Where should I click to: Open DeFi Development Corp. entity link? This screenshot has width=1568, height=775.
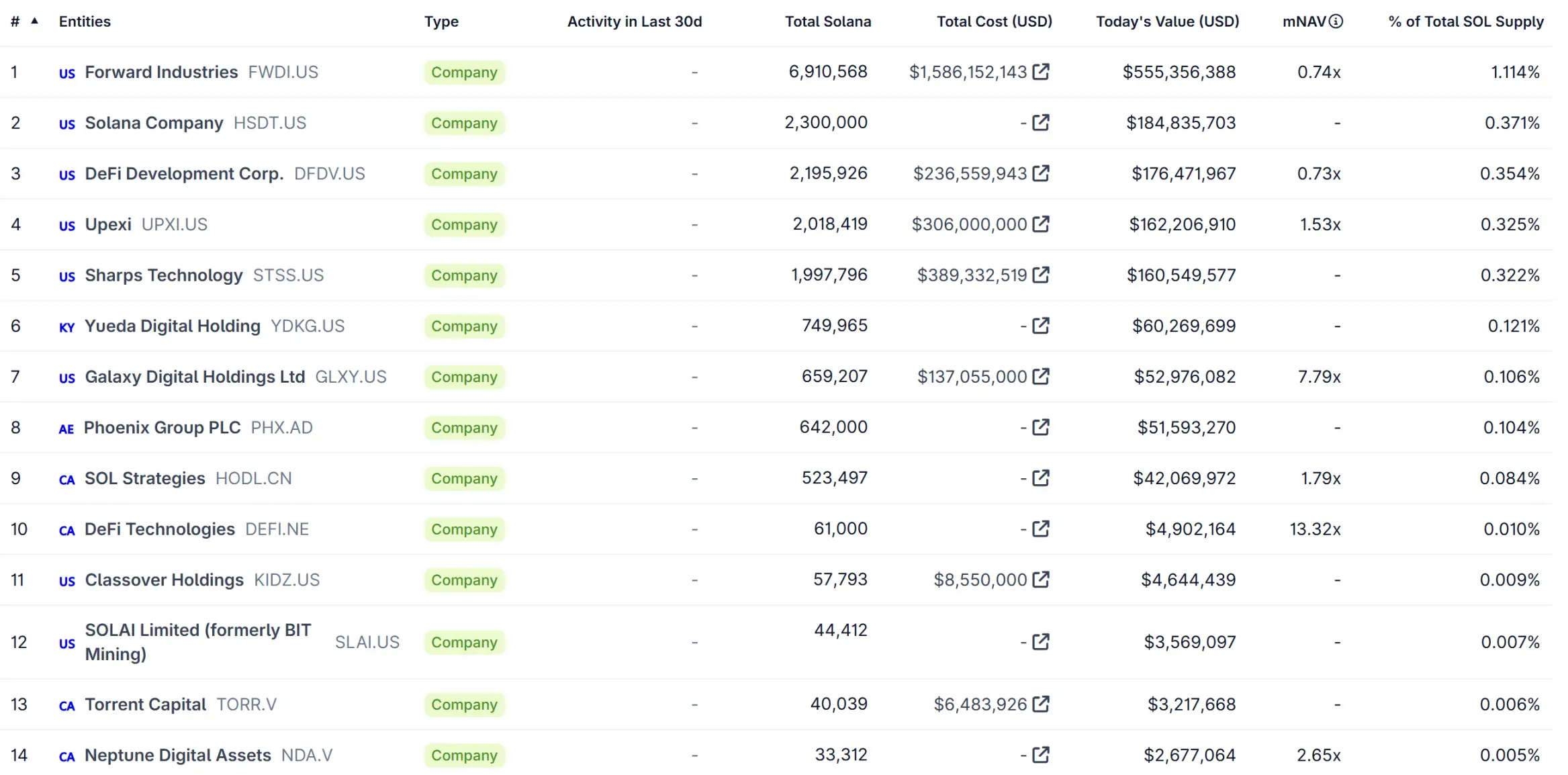click(184, 173)
